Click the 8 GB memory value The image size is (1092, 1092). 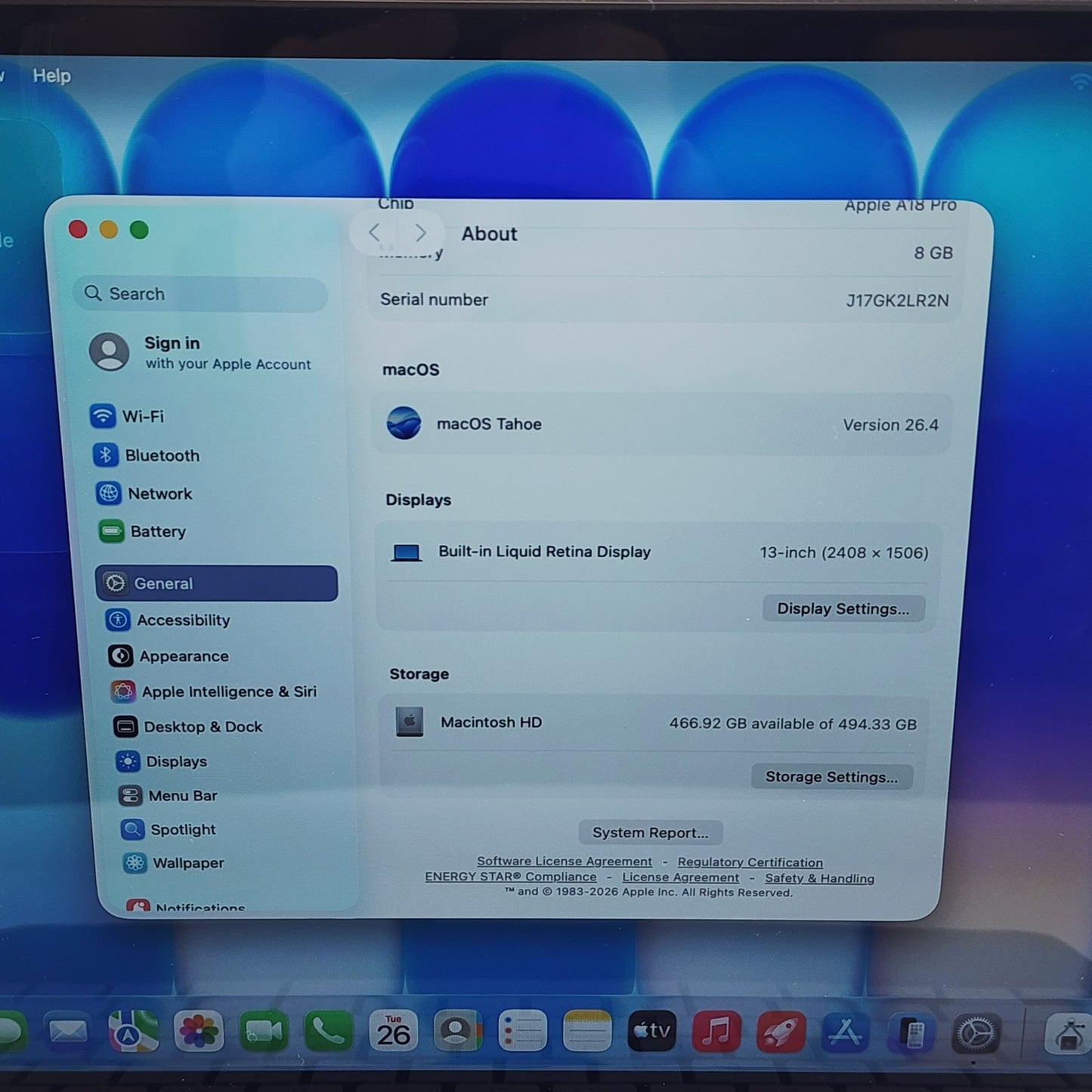click(933, 253)
